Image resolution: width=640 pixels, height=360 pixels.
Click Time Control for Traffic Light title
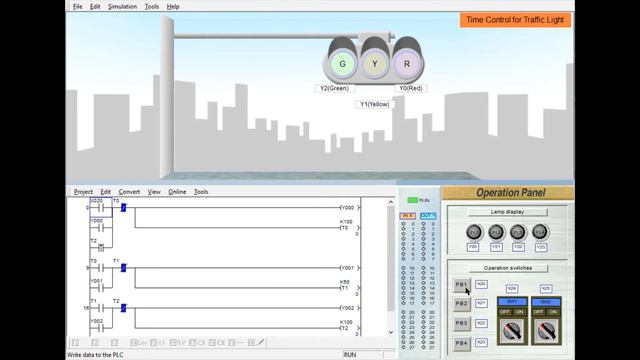click(x=516, y=20)
